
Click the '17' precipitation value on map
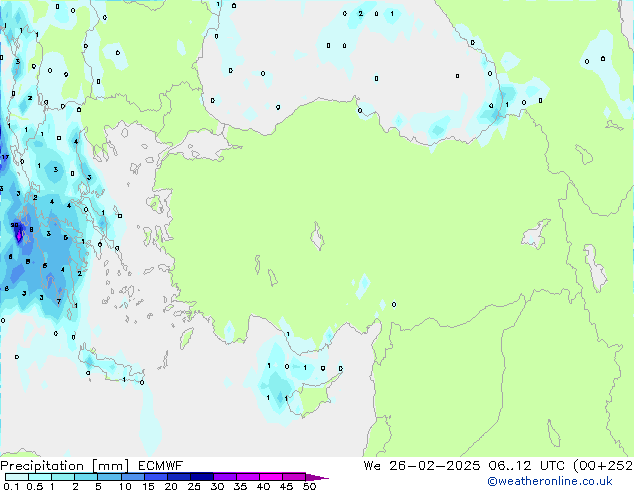[5, 157]
